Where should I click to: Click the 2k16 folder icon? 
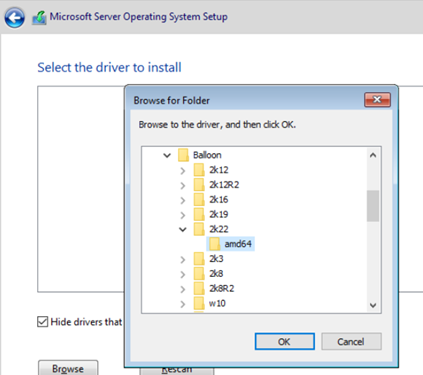[x=199, y=200]
